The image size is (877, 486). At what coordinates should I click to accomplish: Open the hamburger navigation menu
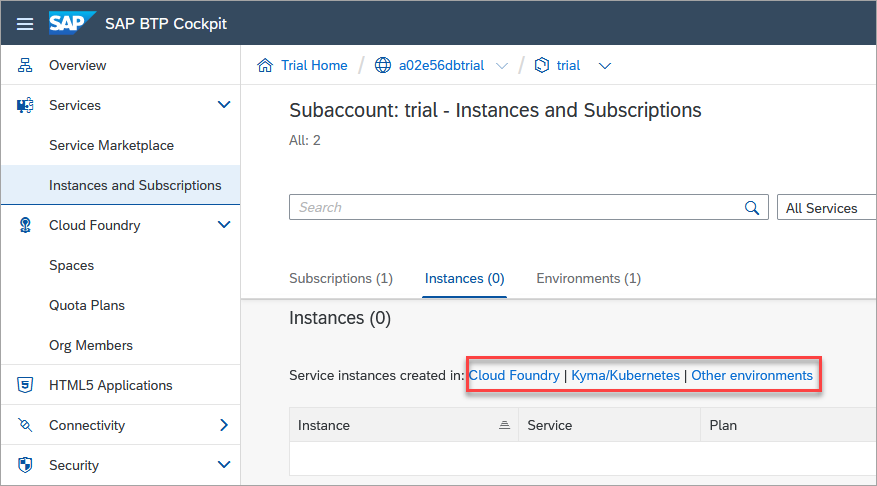point(25,24)
